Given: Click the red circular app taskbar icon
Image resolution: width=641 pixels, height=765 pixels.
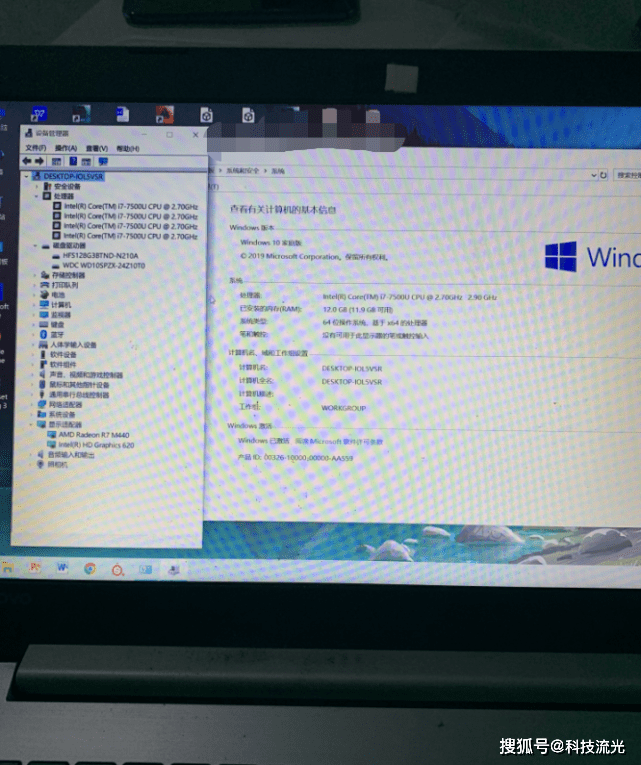Looking at the screenshot, I should pos(118,569).
